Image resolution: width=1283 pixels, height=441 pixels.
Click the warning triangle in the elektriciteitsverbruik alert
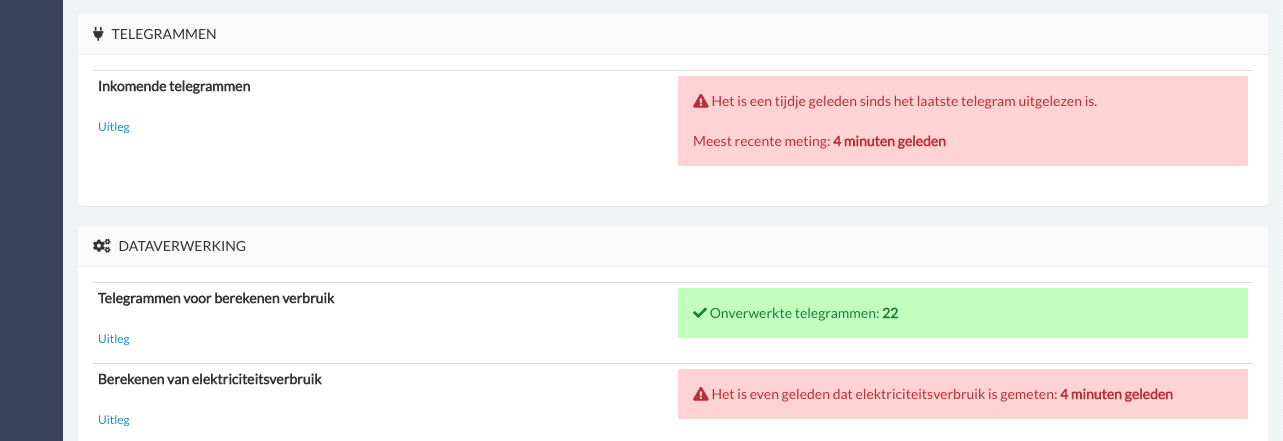pyautogui.click(x=700, y=394)
